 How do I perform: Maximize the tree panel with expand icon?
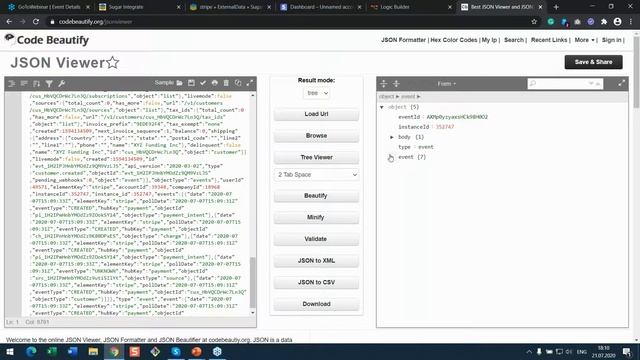point(621,83)
